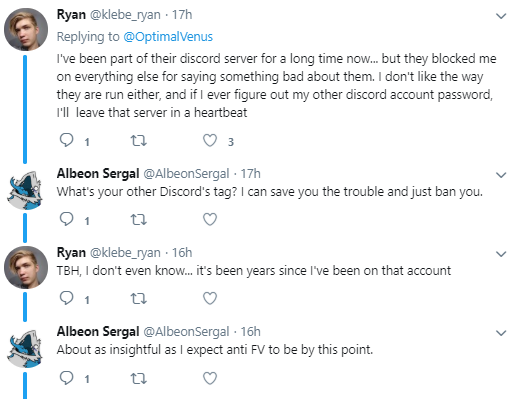Reply to Ryan's "TBH, I don't even know" tweet
Viewport: 525px width, 399px height.
[x=66, y=298]
